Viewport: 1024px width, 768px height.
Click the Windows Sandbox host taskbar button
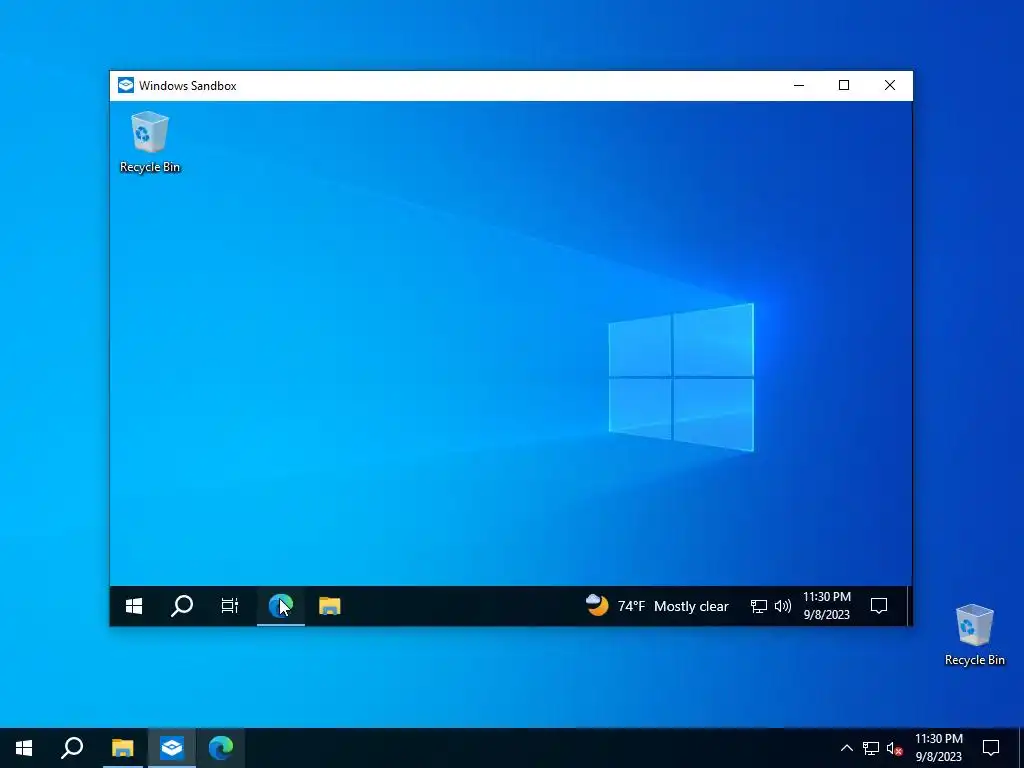[x=172, y=748]
